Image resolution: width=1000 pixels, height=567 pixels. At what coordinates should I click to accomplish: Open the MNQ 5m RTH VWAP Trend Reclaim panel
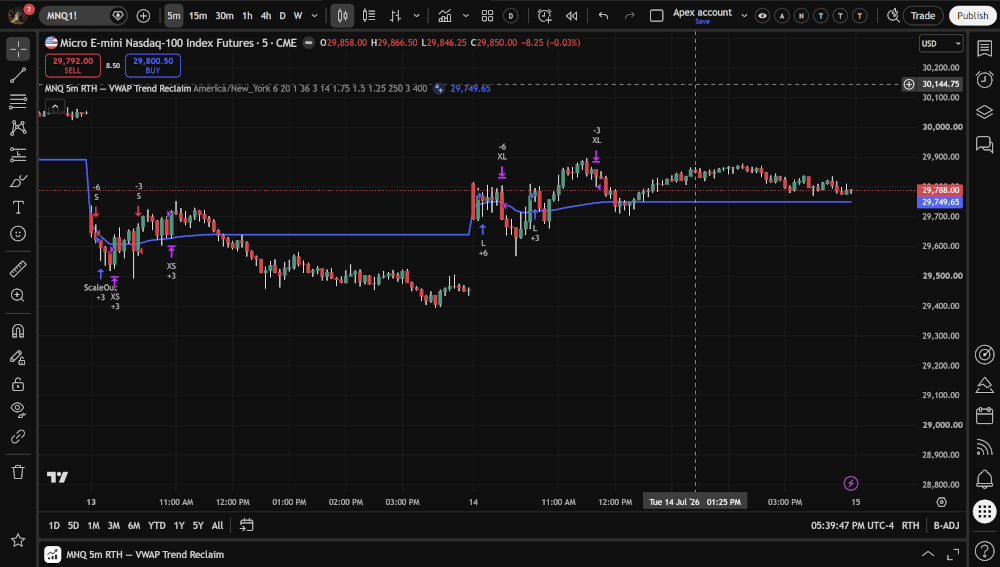point(145,554)
